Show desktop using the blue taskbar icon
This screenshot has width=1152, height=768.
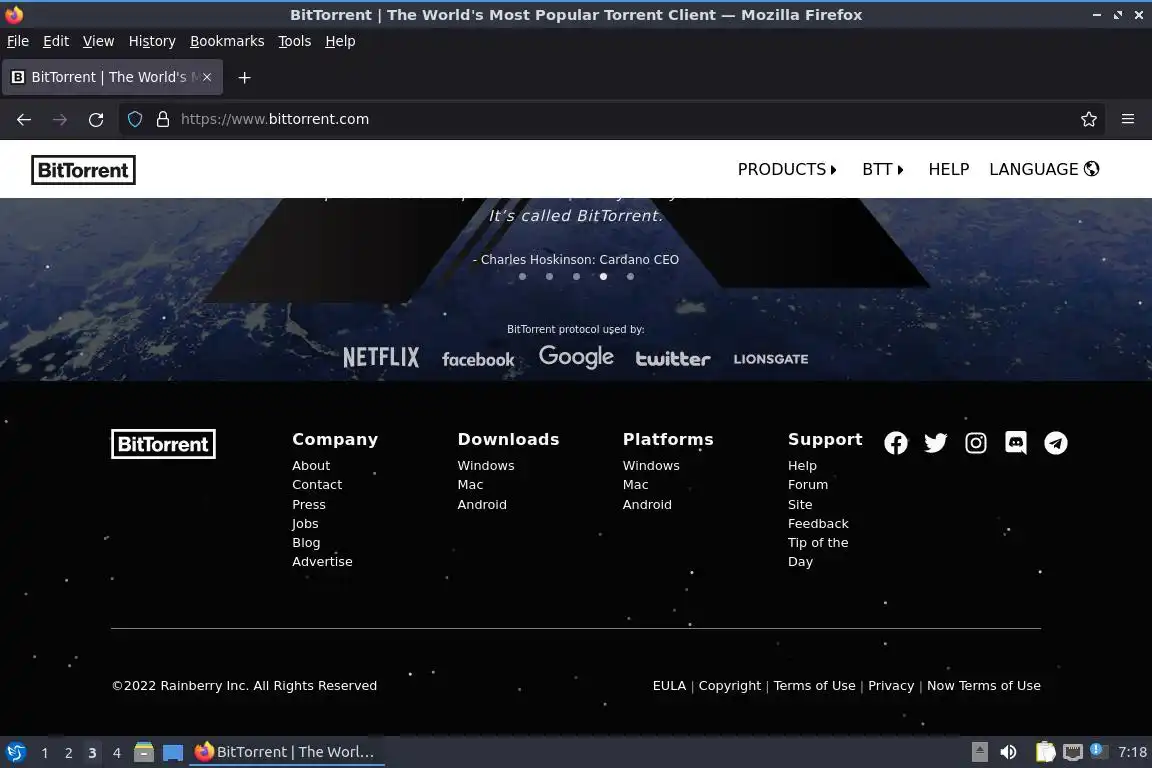coord(173,752)
